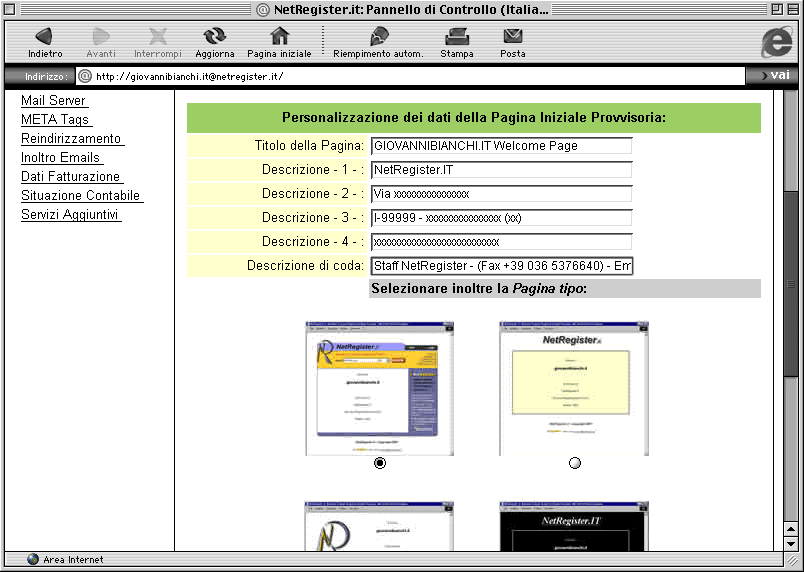Open the Situazione Contabile link
The height and width of the screenshot is (572, 804).
[82, 195]
